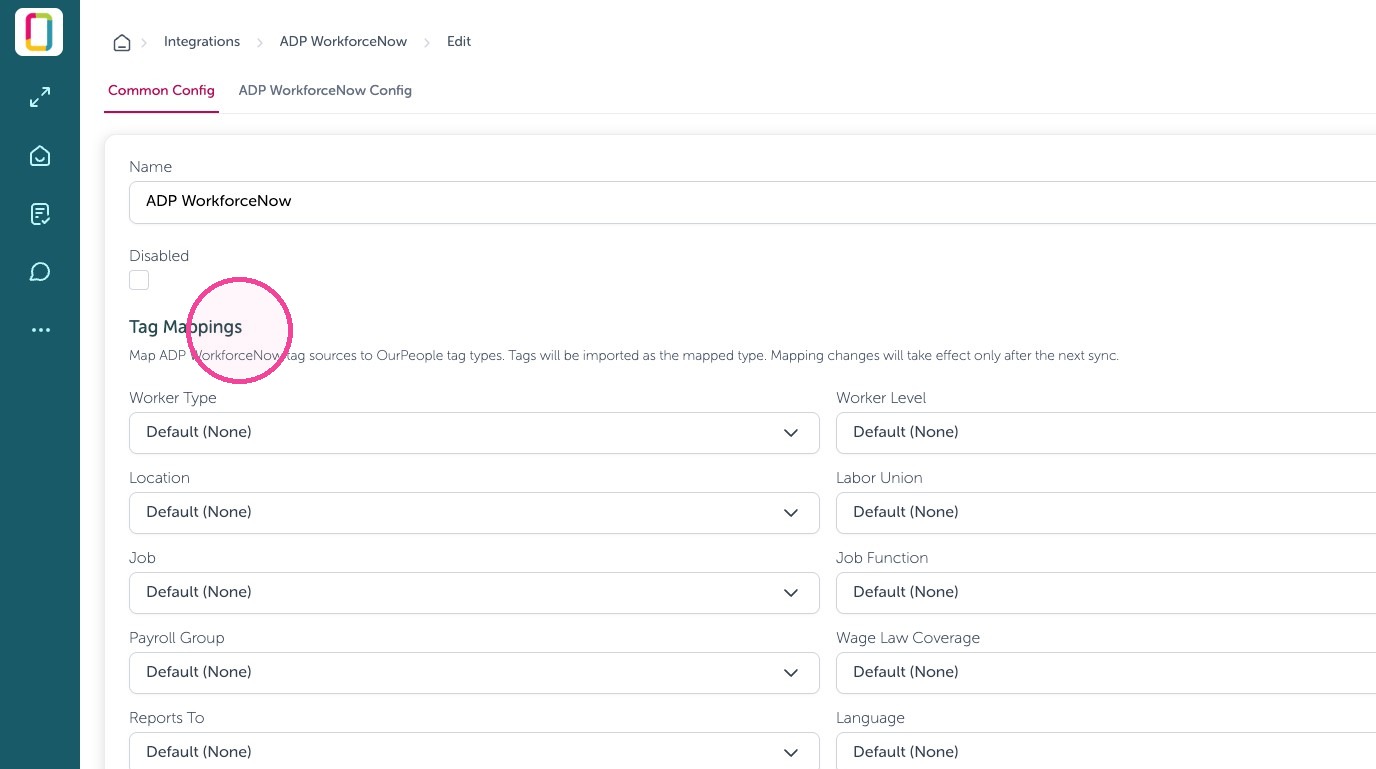Open the Job dropdown
This screenshot has height=769, width=1376.
coord(474,593)
